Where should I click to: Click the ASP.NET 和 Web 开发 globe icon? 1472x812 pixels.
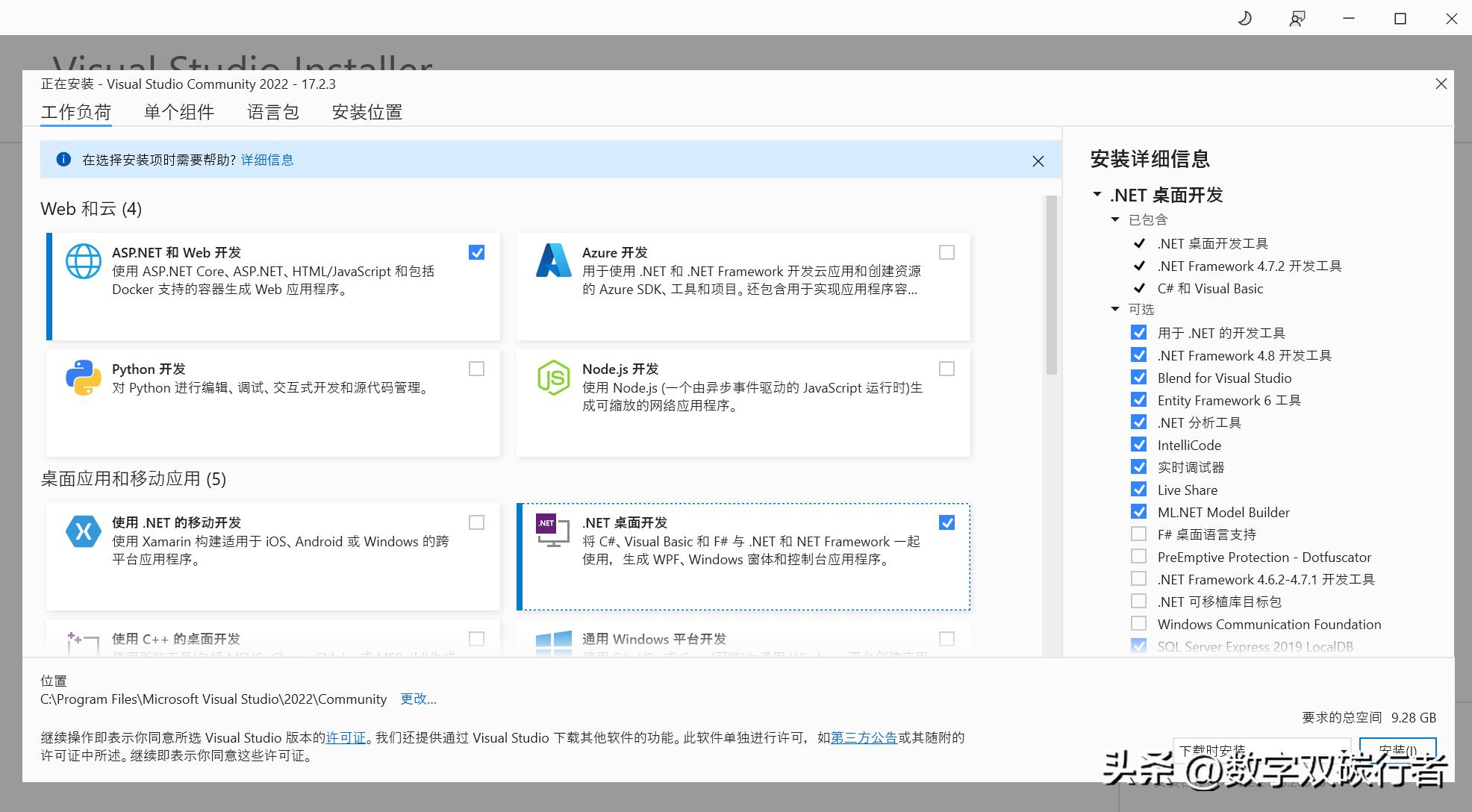[x=83, y=261]
